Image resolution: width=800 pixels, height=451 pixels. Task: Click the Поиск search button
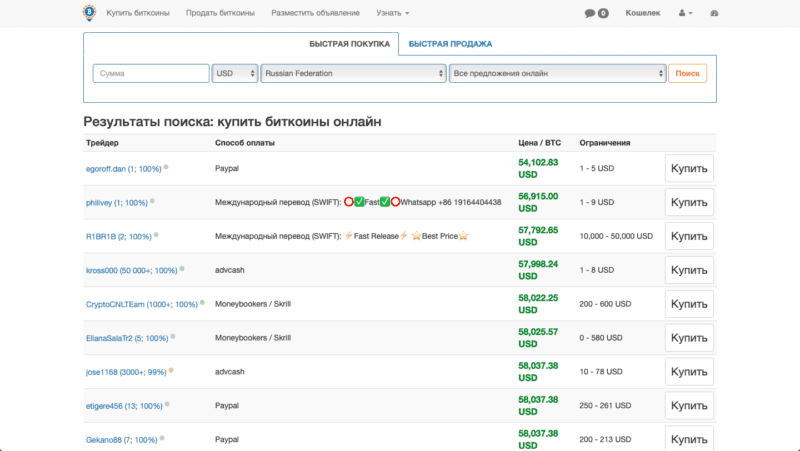tap(688, 73)
